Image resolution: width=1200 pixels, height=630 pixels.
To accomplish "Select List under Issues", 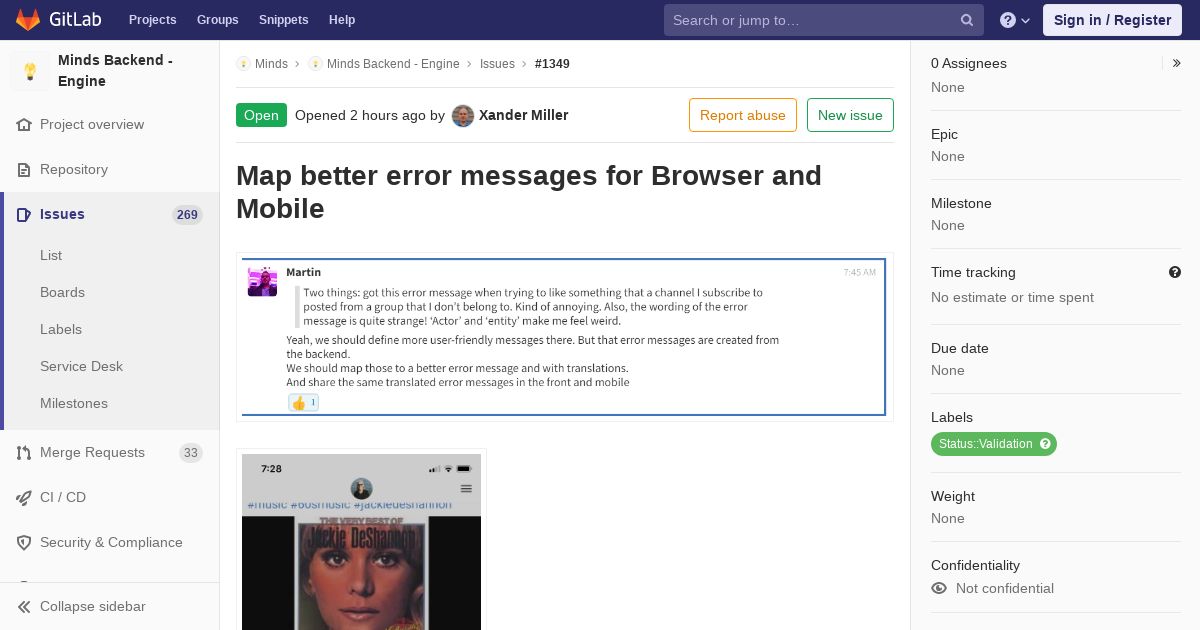I will click(51, 255).
